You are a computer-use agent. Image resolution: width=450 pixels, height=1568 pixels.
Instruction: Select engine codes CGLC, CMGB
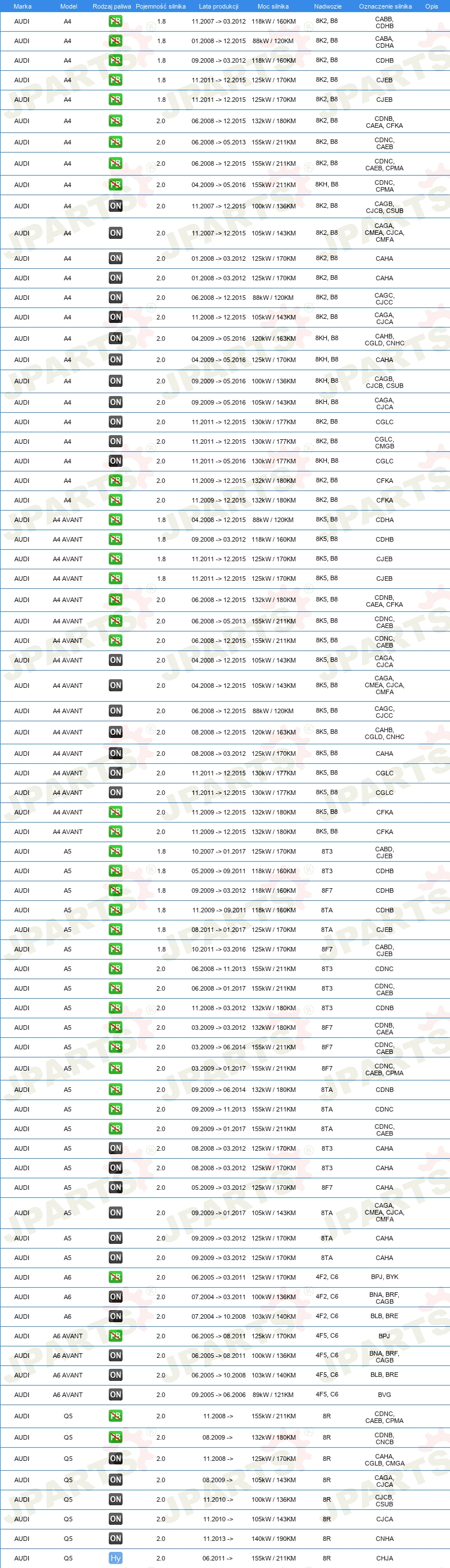point(384,442)
